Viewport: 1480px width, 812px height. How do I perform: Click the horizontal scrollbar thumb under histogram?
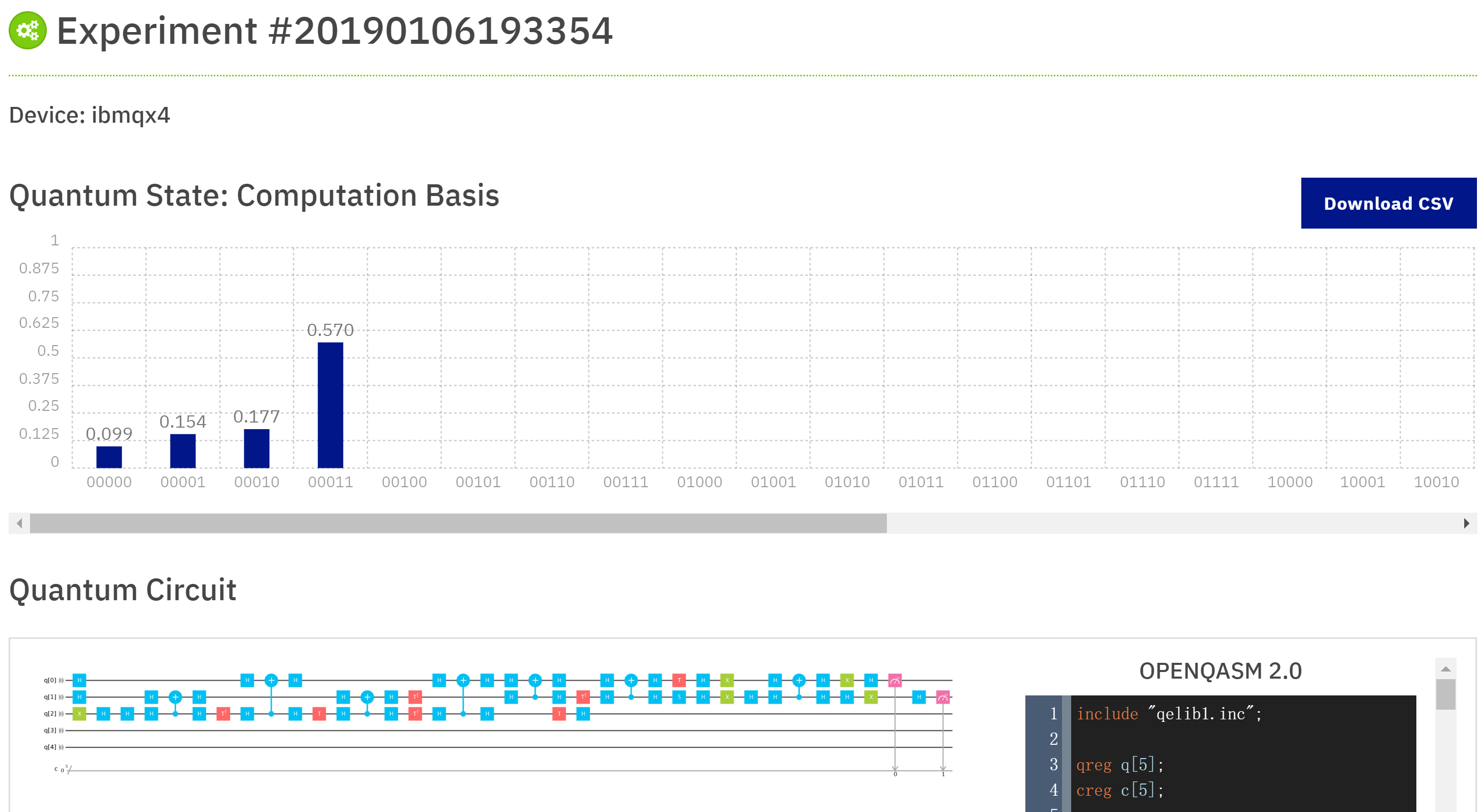click(x=458, y=523)
